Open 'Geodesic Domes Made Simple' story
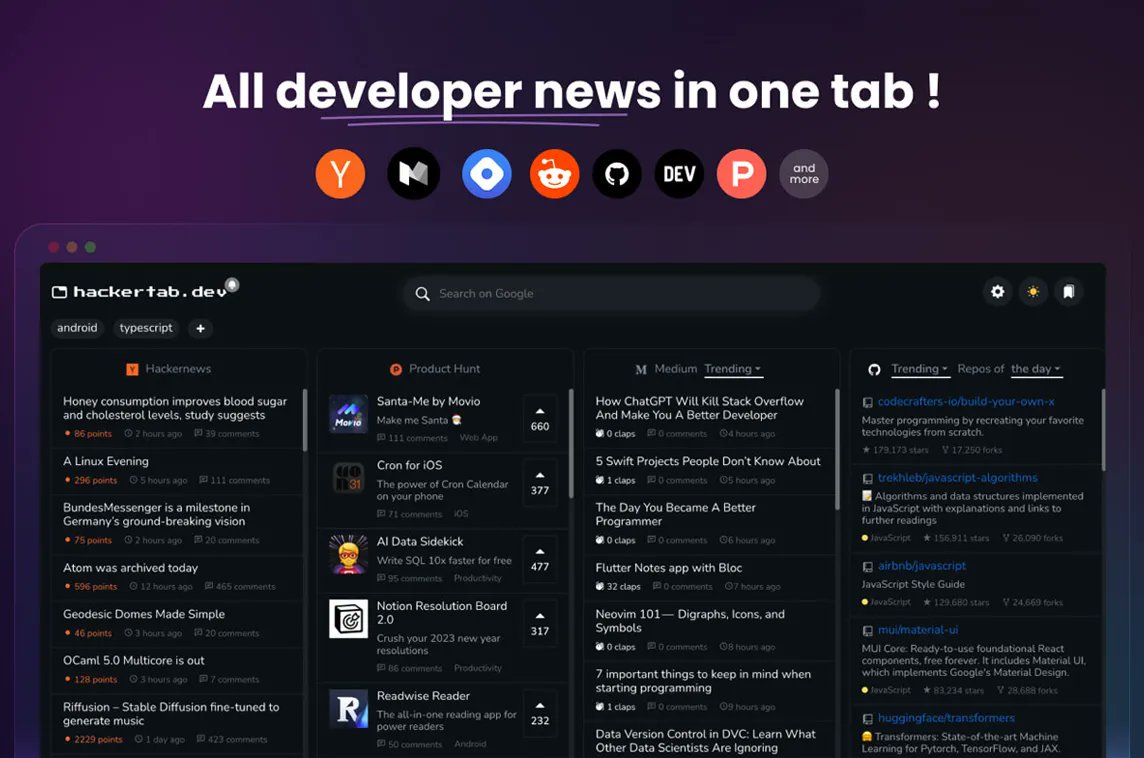The width and height of the screenshot is (1144, 758). [x=144, y=614]
